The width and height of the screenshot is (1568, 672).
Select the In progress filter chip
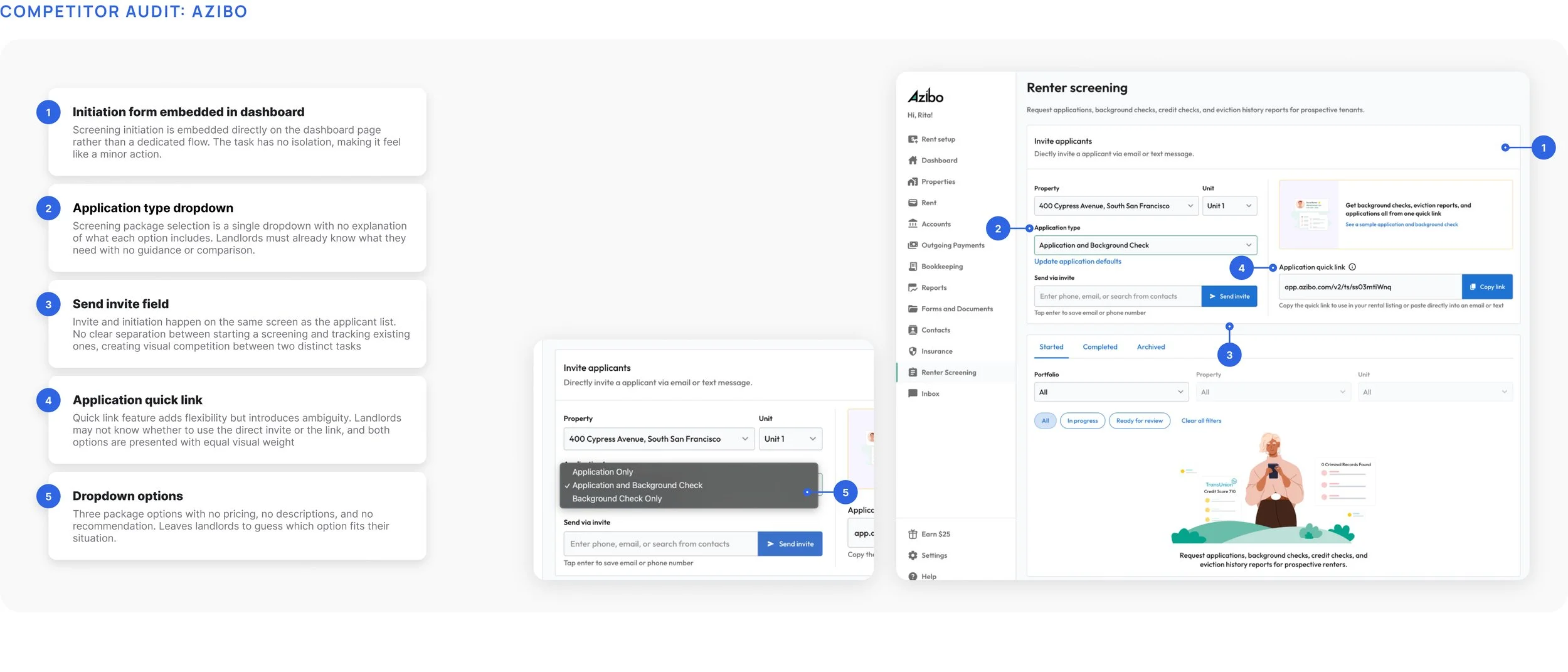[x=1083, y=421]
